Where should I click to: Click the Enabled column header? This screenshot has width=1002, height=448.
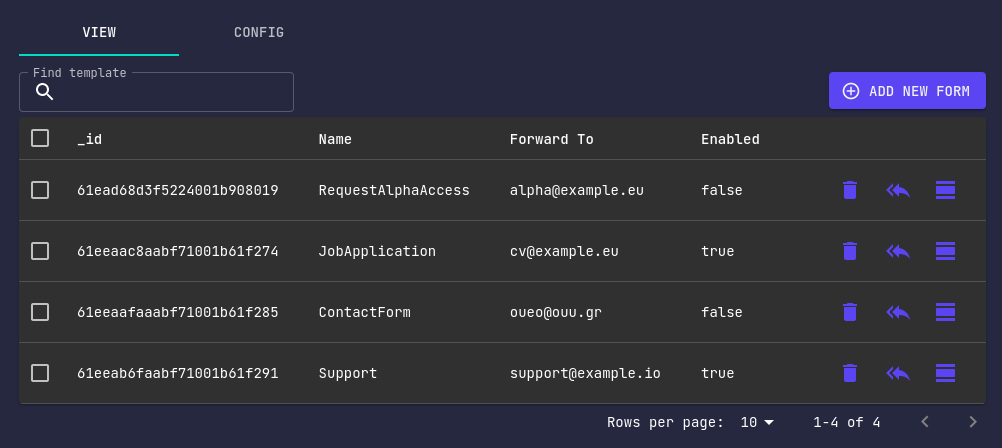click(x=730, y=139)
